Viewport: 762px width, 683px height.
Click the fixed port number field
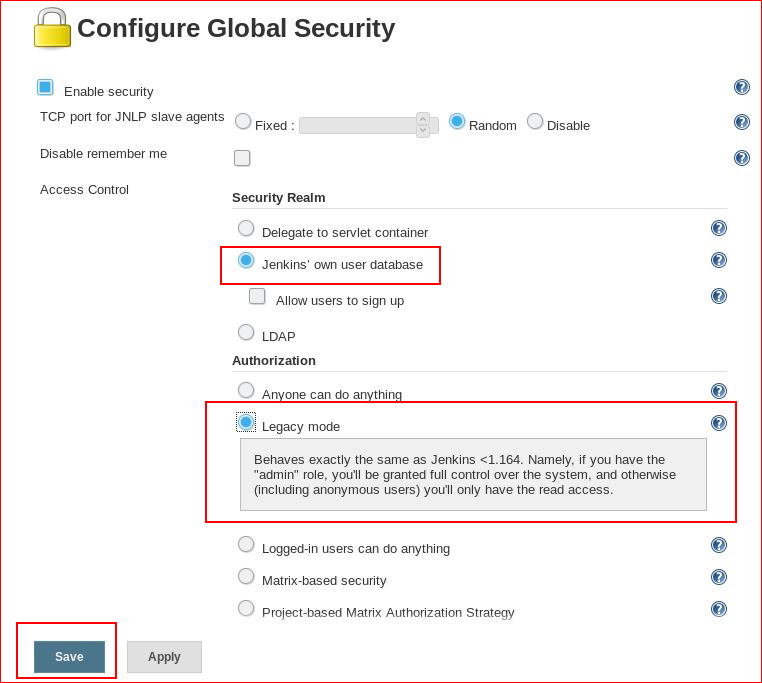click(x=358, y=125)
